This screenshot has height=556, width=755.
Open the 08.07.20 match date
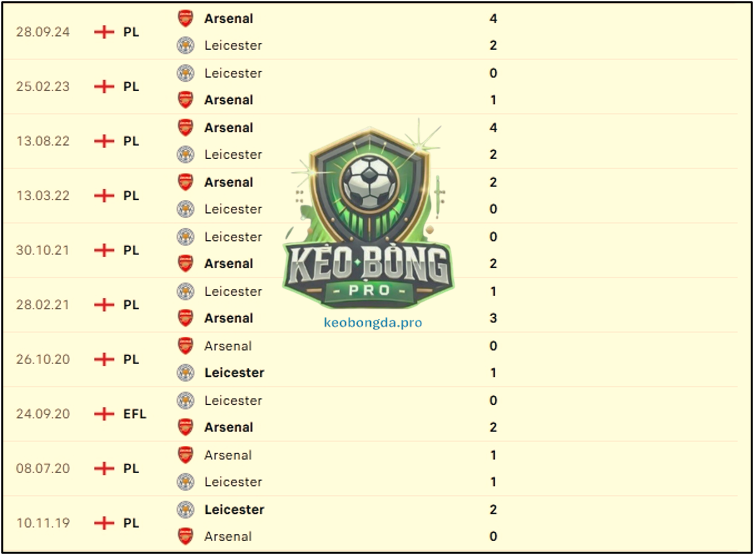[x=43, y=468]
